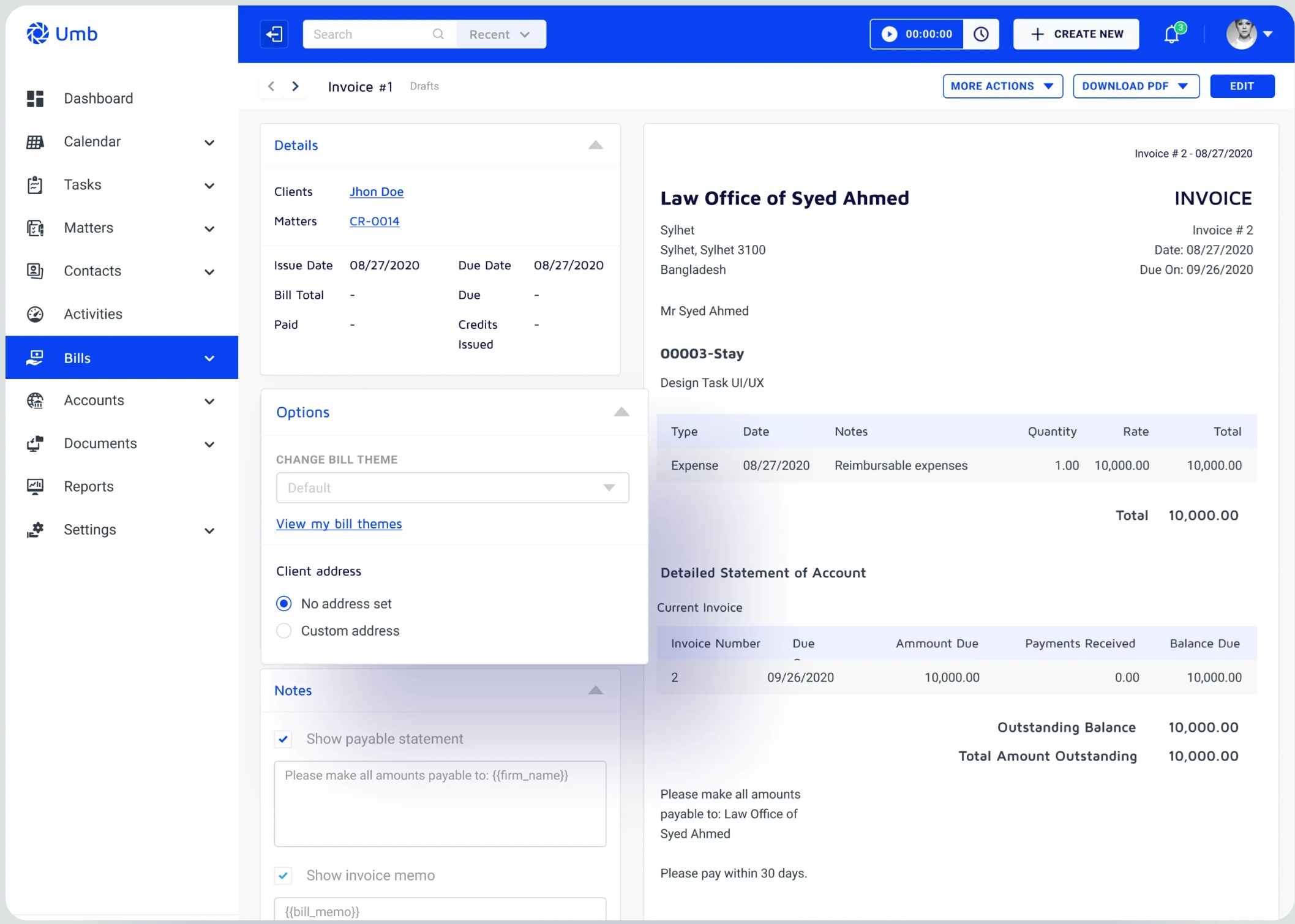This screenshot has height=924, width=1295.
Task: Open Dashboard from the sidebar
Action: click(98, 99)
